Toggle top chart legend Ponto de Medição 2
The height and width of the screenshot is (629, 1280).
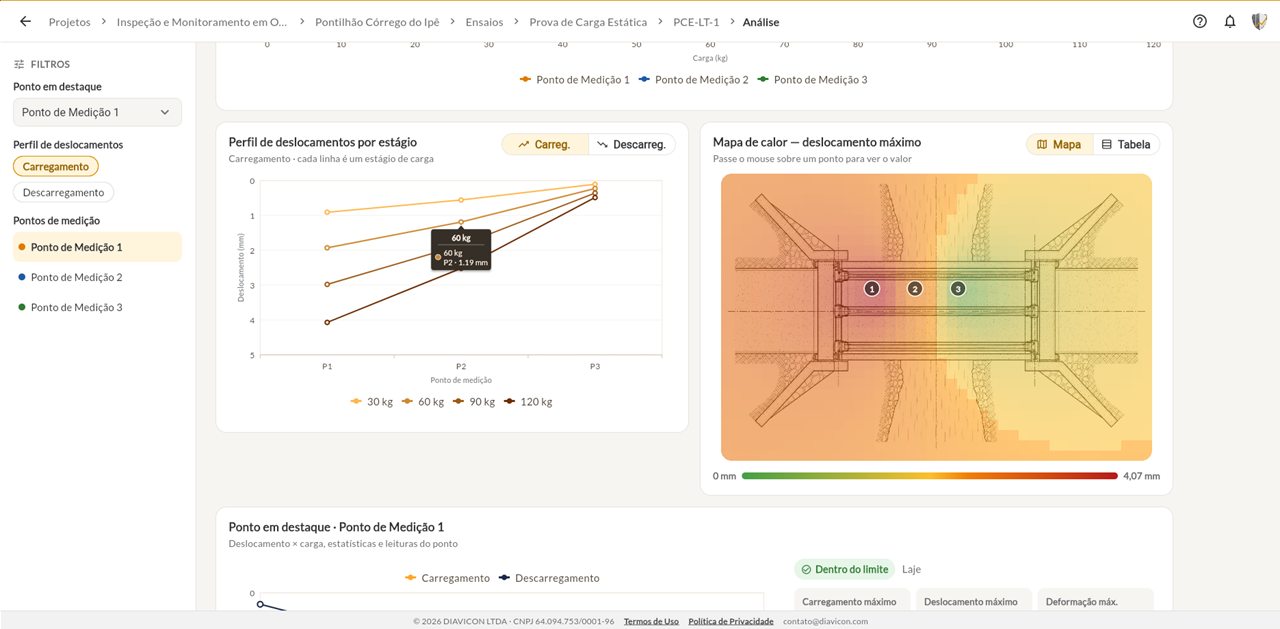pyautogui.click(x=693, y=80)
